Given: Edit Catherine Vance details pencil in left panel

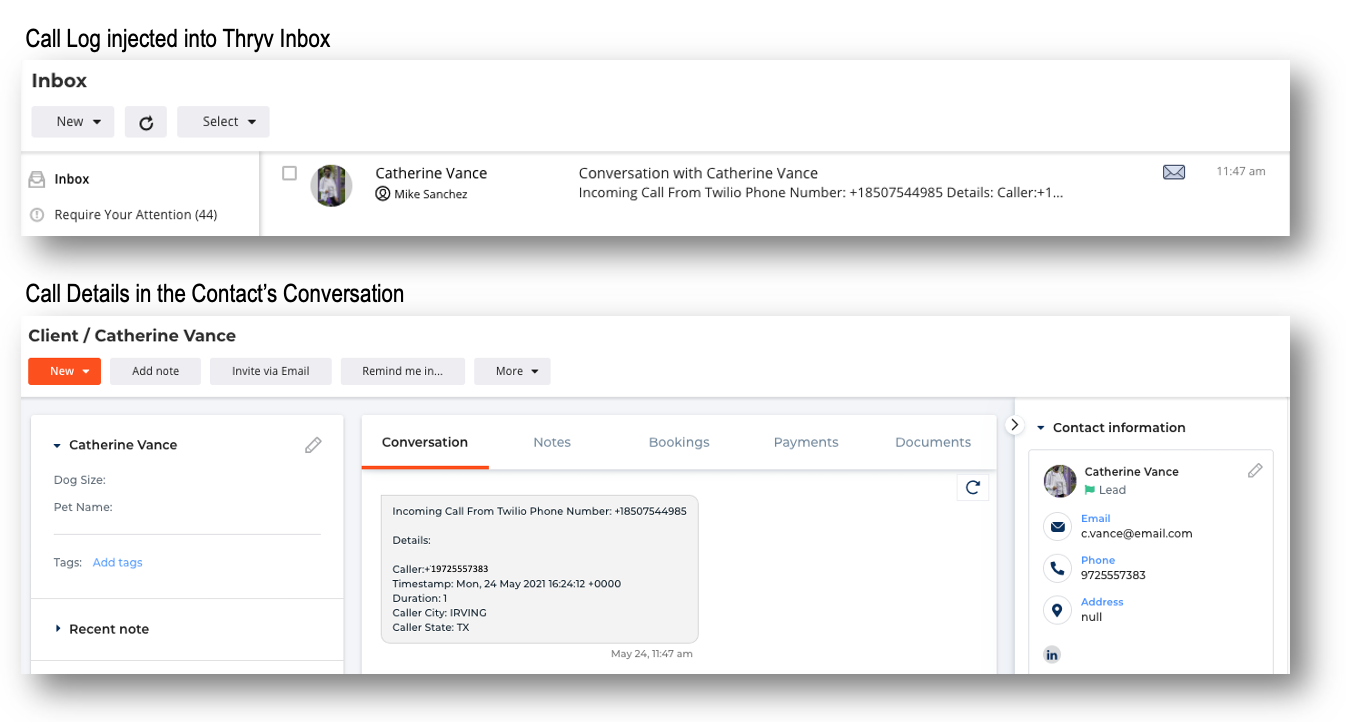Looking at the screenshot, I should pyautogui.click(x=313, y=445).
